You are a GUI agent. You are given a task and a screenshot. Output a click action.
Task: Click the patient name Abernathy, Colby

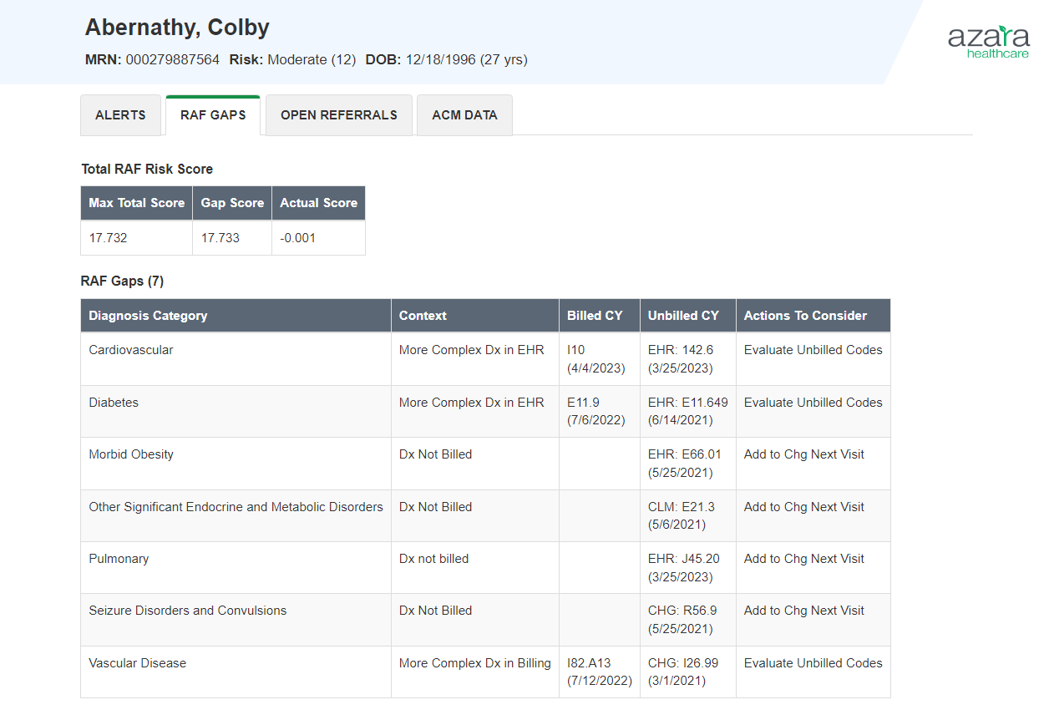[177, 27]
